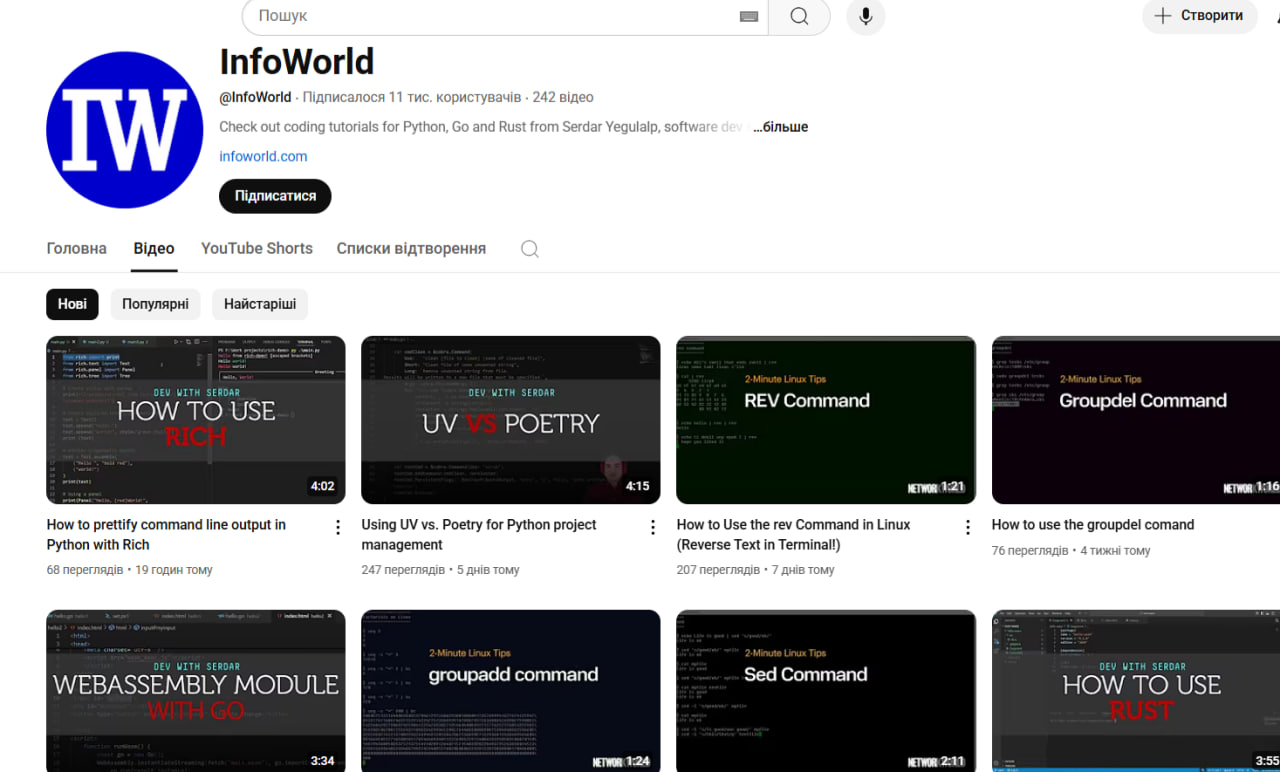Open the on-screen keyboard icon in search

[x=749, y=16]
